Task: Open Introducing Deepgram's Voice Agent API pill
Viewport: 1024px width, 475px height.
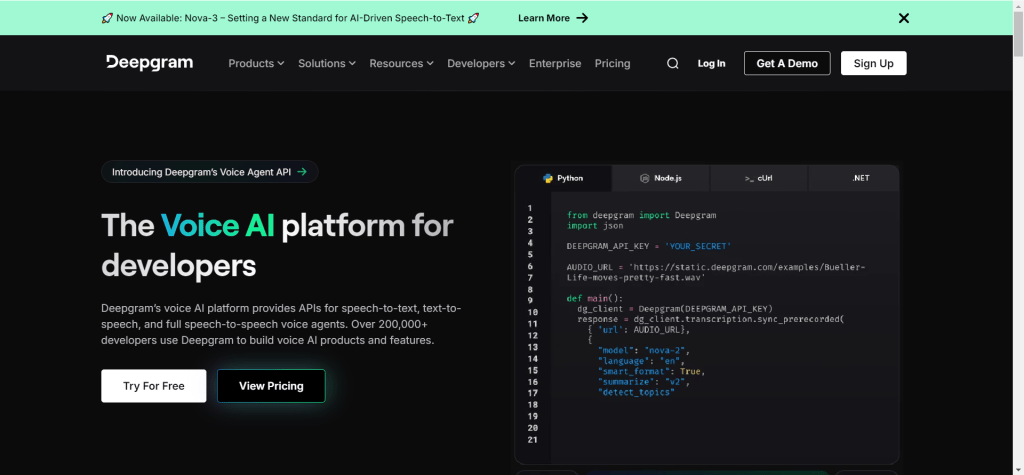Action: click(x=210, y=172)
